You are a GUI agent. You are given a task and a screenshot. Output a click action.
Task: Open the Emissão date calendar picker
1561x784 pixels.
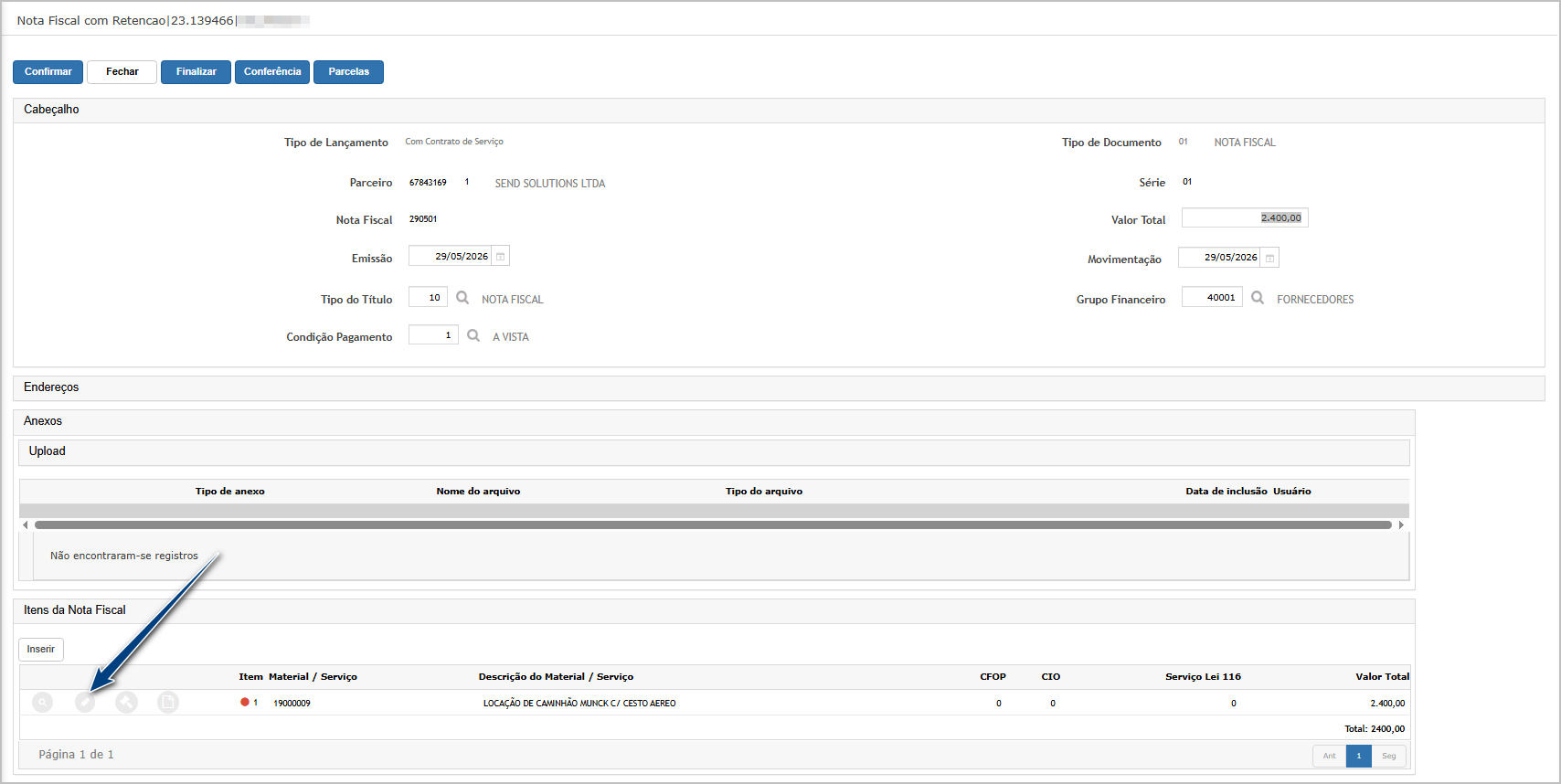[x=500, y=256]
